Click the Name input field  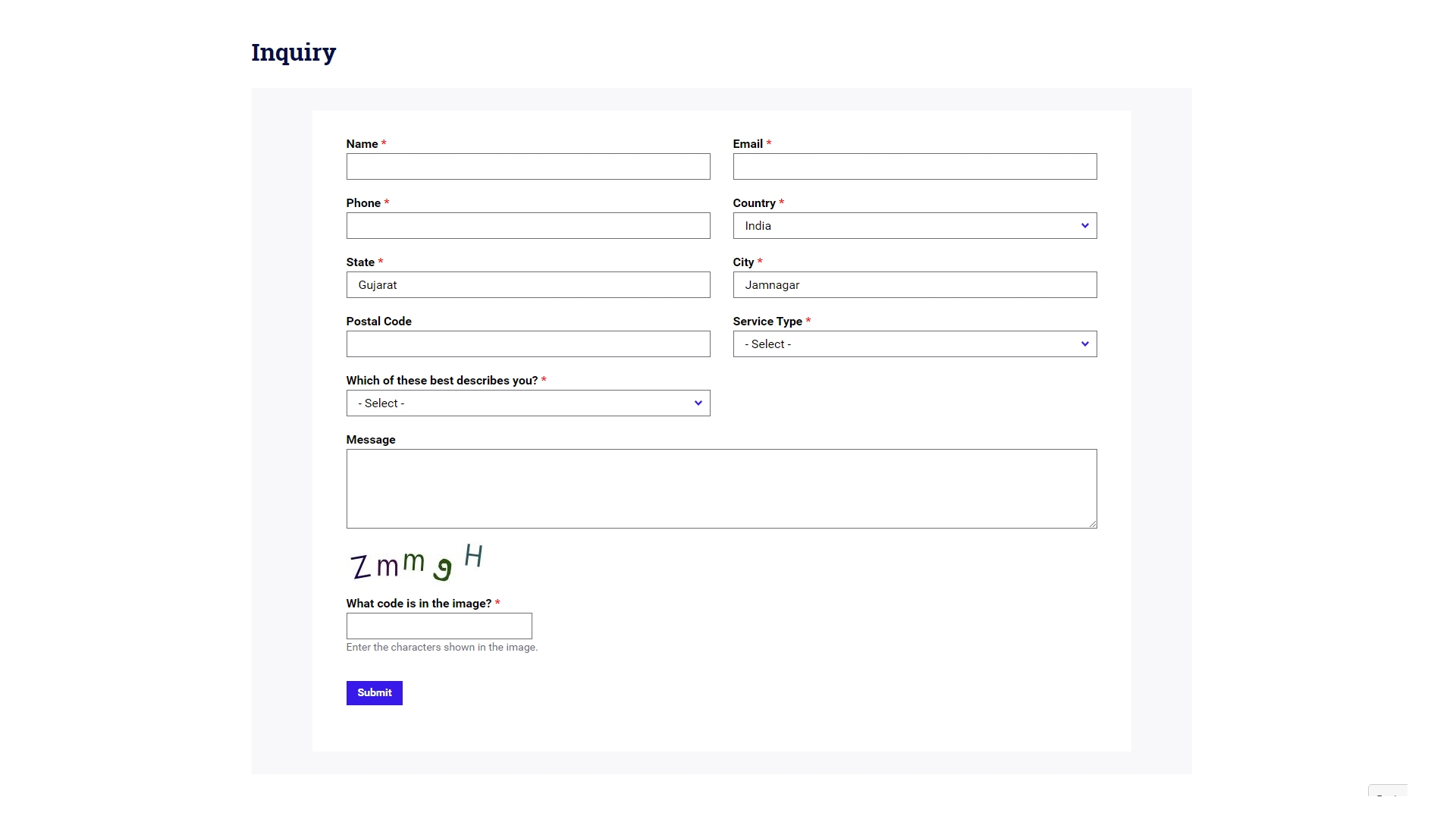tap(528, 167)
